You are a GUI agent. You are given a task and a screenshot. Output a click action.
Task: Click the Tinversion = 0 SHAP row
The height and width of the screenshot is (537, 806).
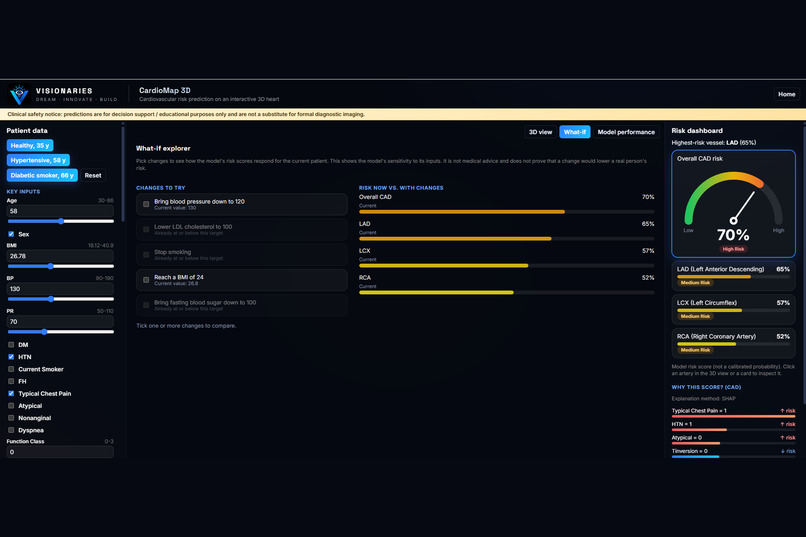tap(733, 453)
